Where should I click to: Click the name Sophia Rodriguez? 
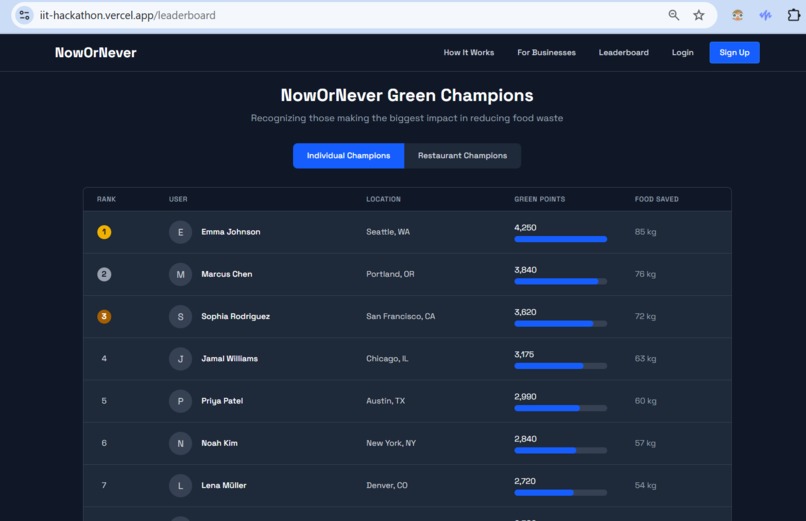(235, 317)
